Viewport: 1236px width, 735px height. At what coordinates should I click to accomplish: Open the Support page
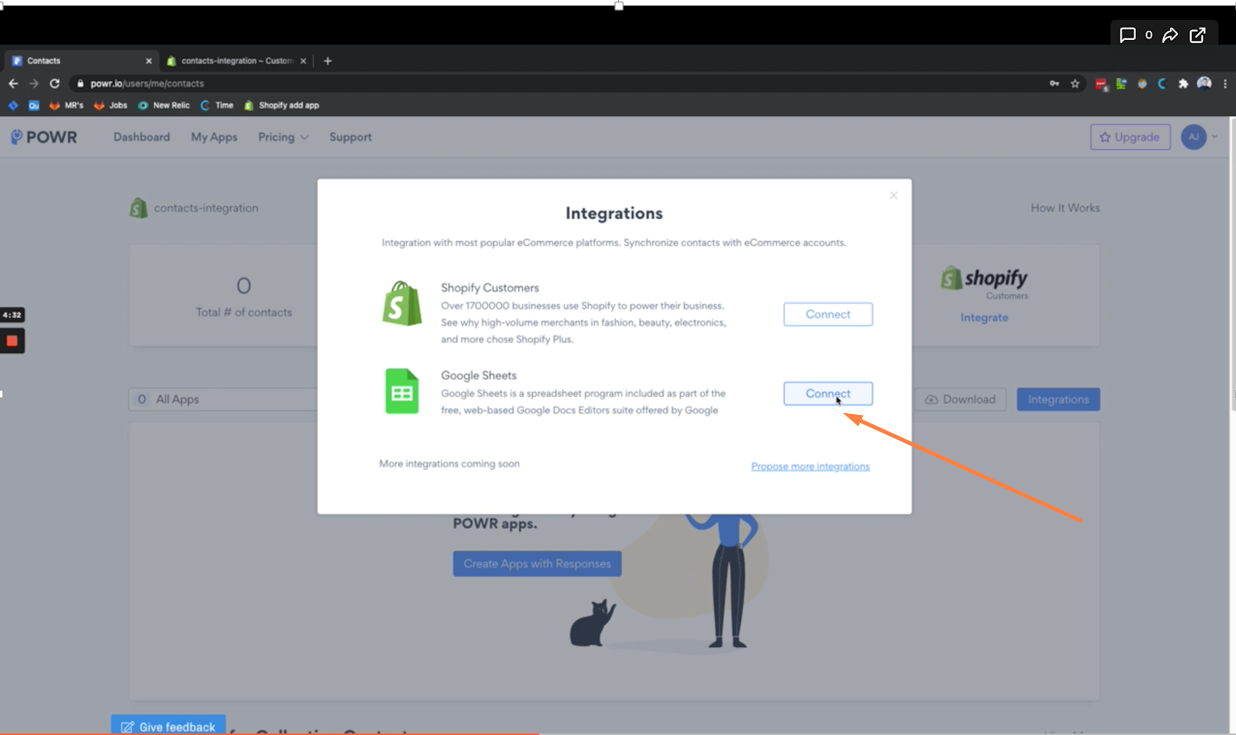tap(350, 137)
